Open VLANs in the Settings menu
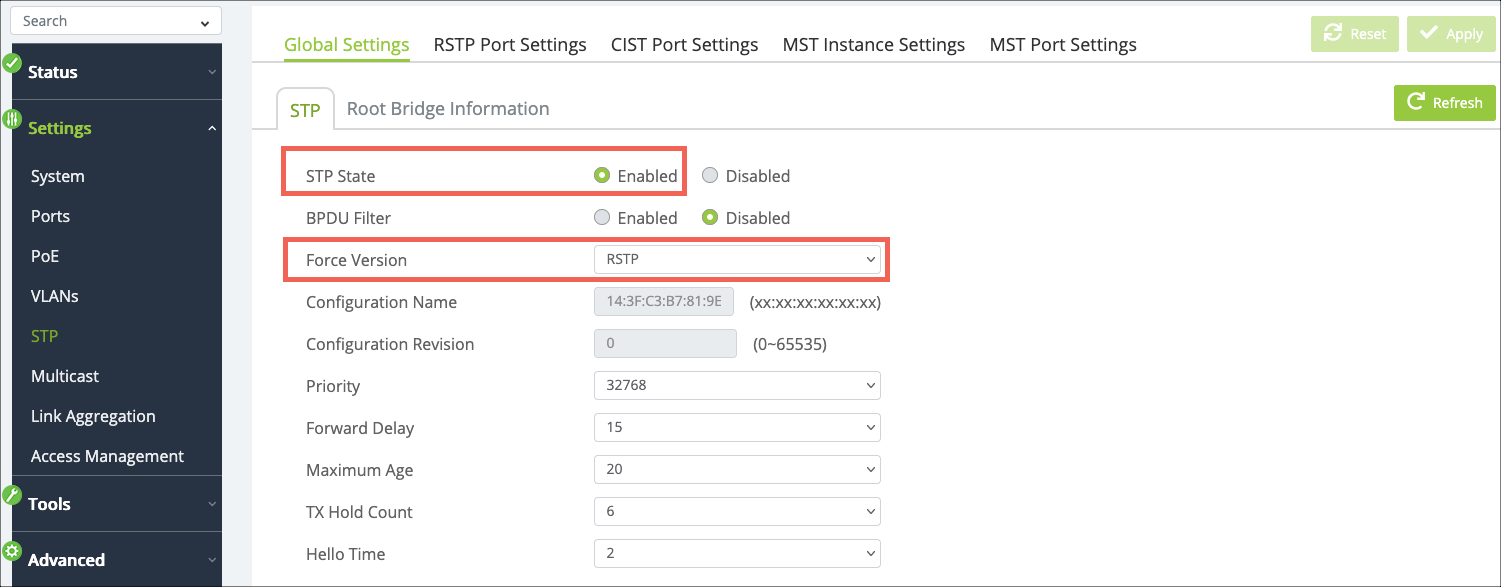1501x587 pixels. click(55, 296)
